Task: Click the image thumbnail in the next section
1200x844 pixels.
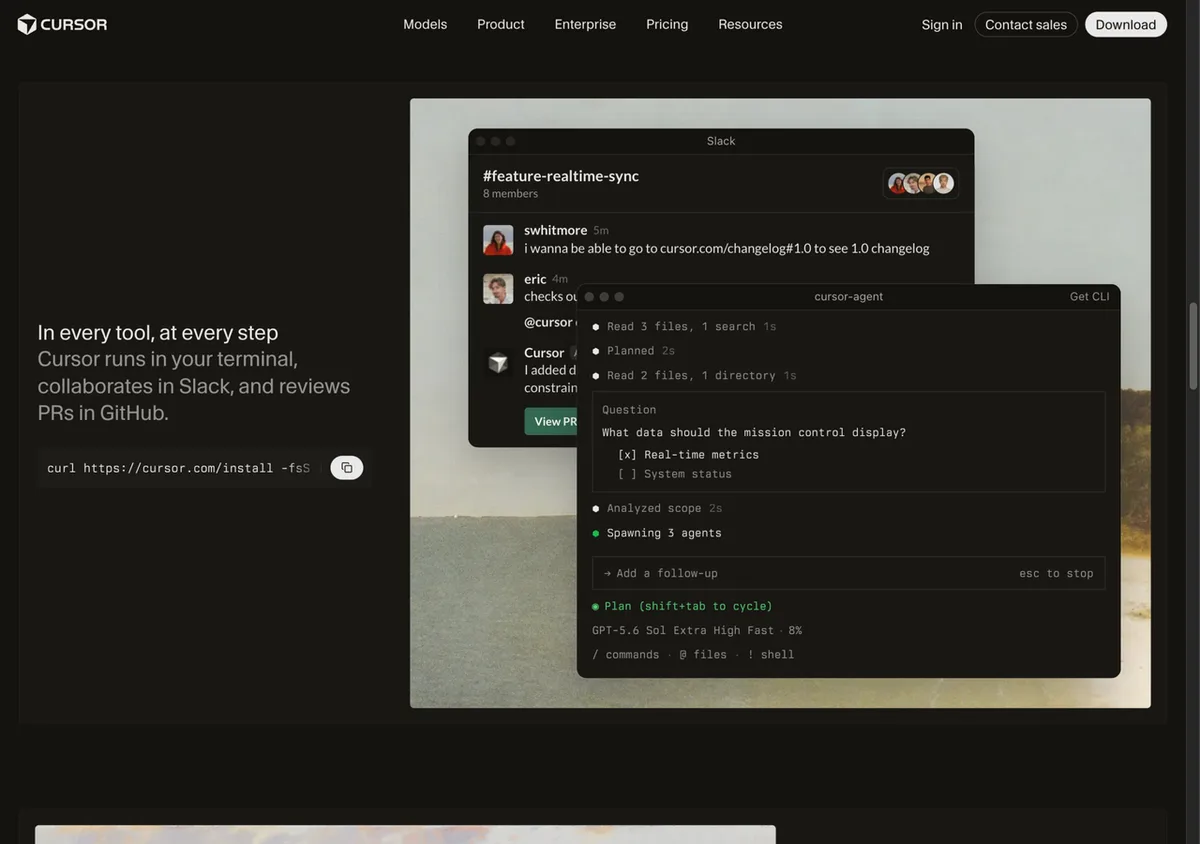Action: coord(405,834)
